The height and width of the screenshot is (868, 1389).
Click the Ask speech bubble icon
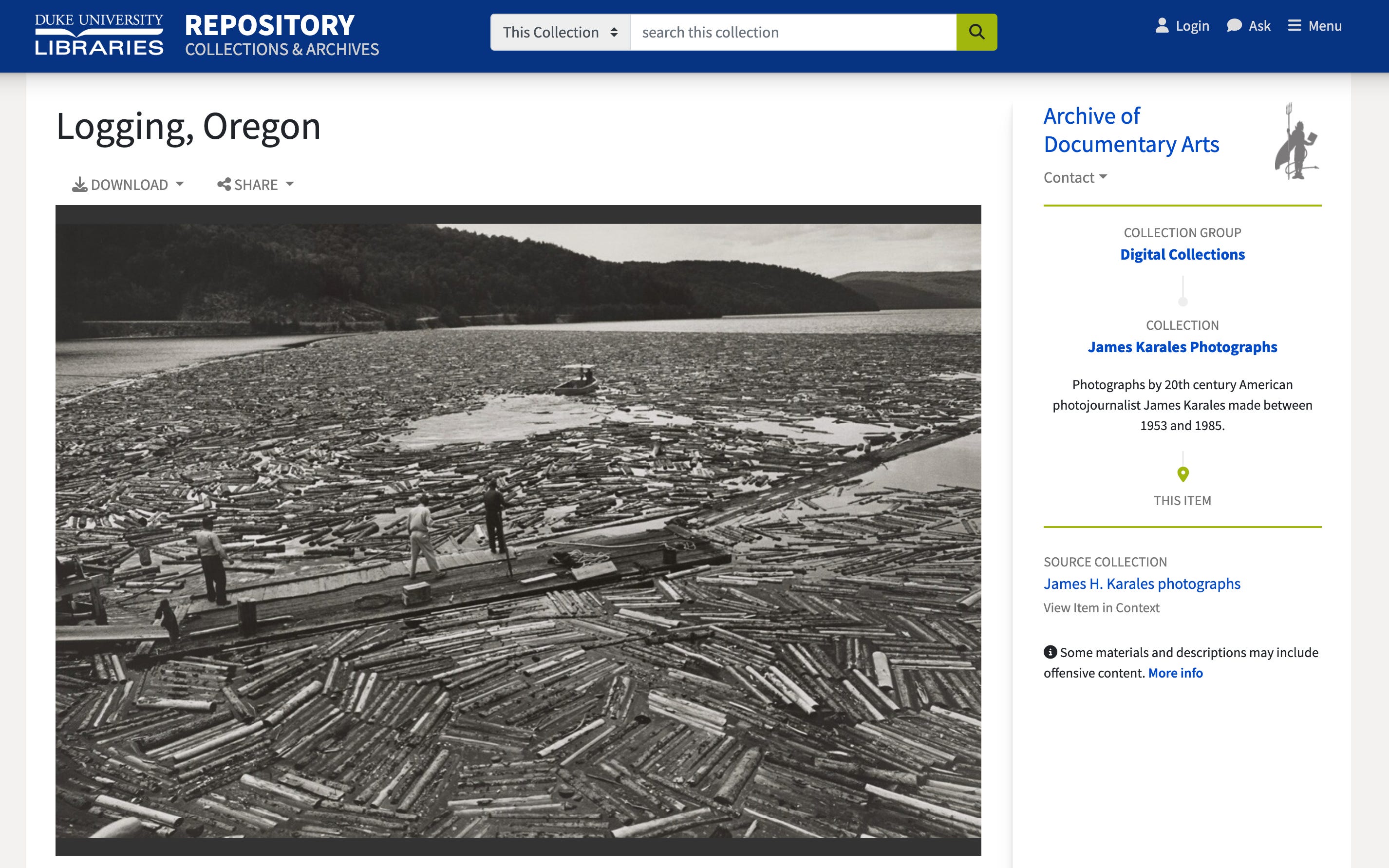pyautogui.click(x=1234, y=26)
